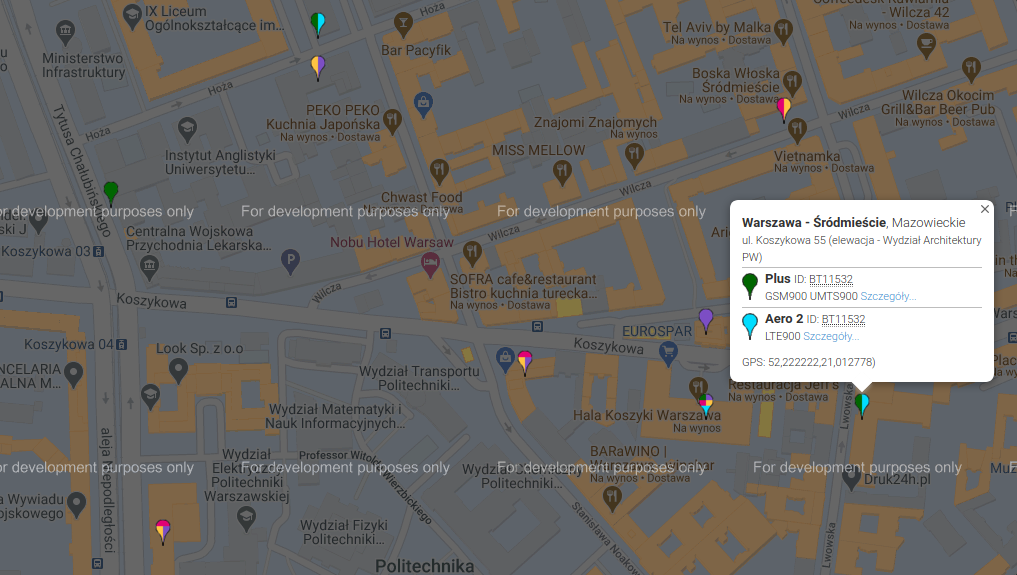Click the Wydział Matematyki school icon
The image size is (1017, 575).
coord(150,397)
